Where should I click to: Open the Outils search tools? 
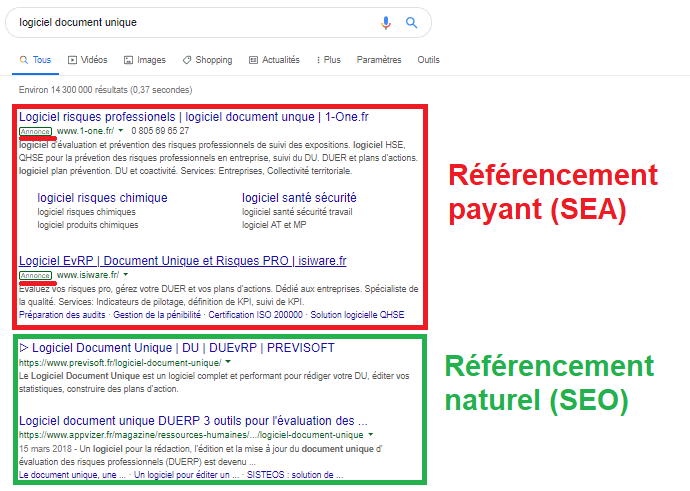point(428,60)
